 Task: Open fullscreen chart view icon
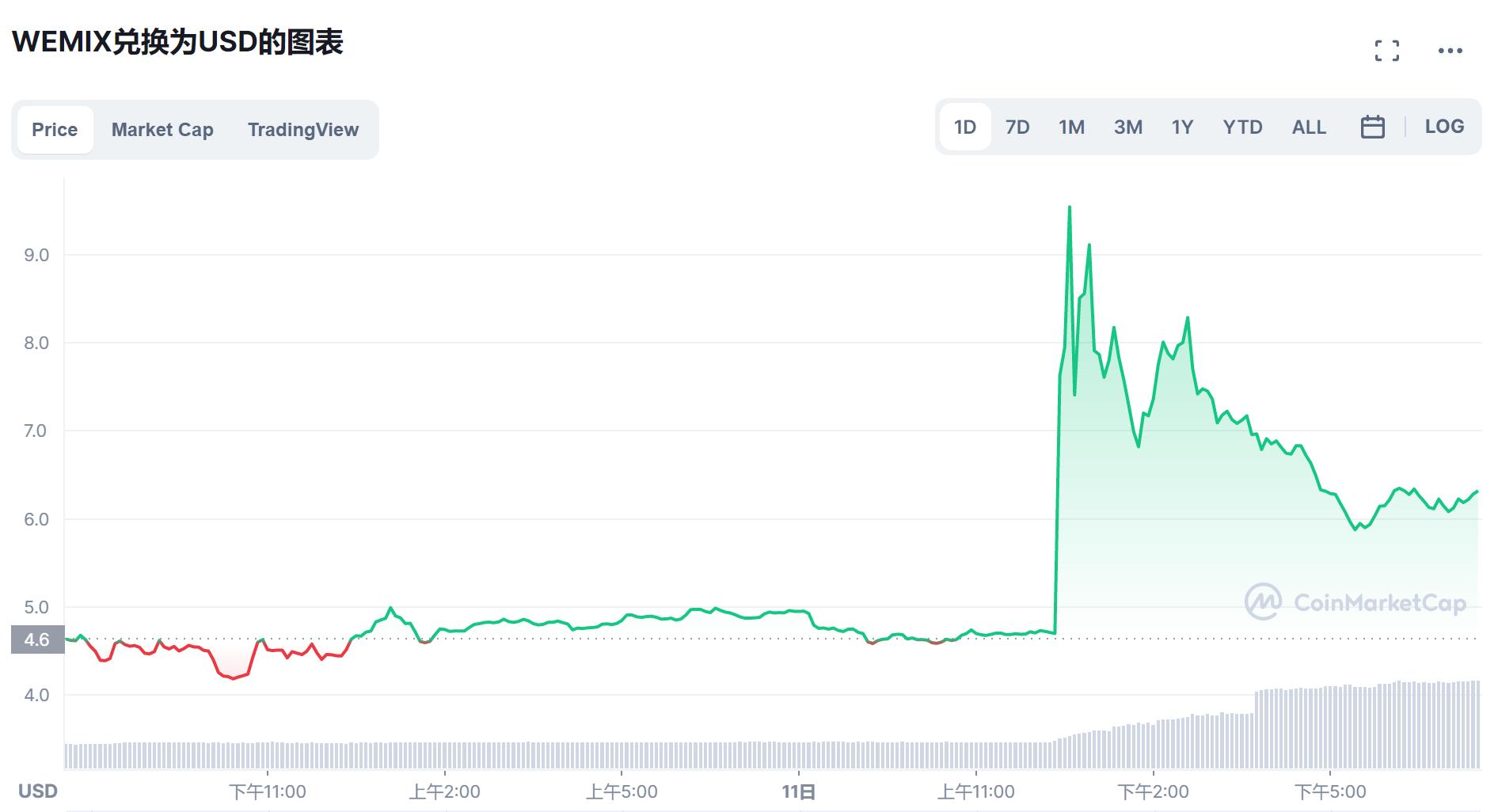1386,51
